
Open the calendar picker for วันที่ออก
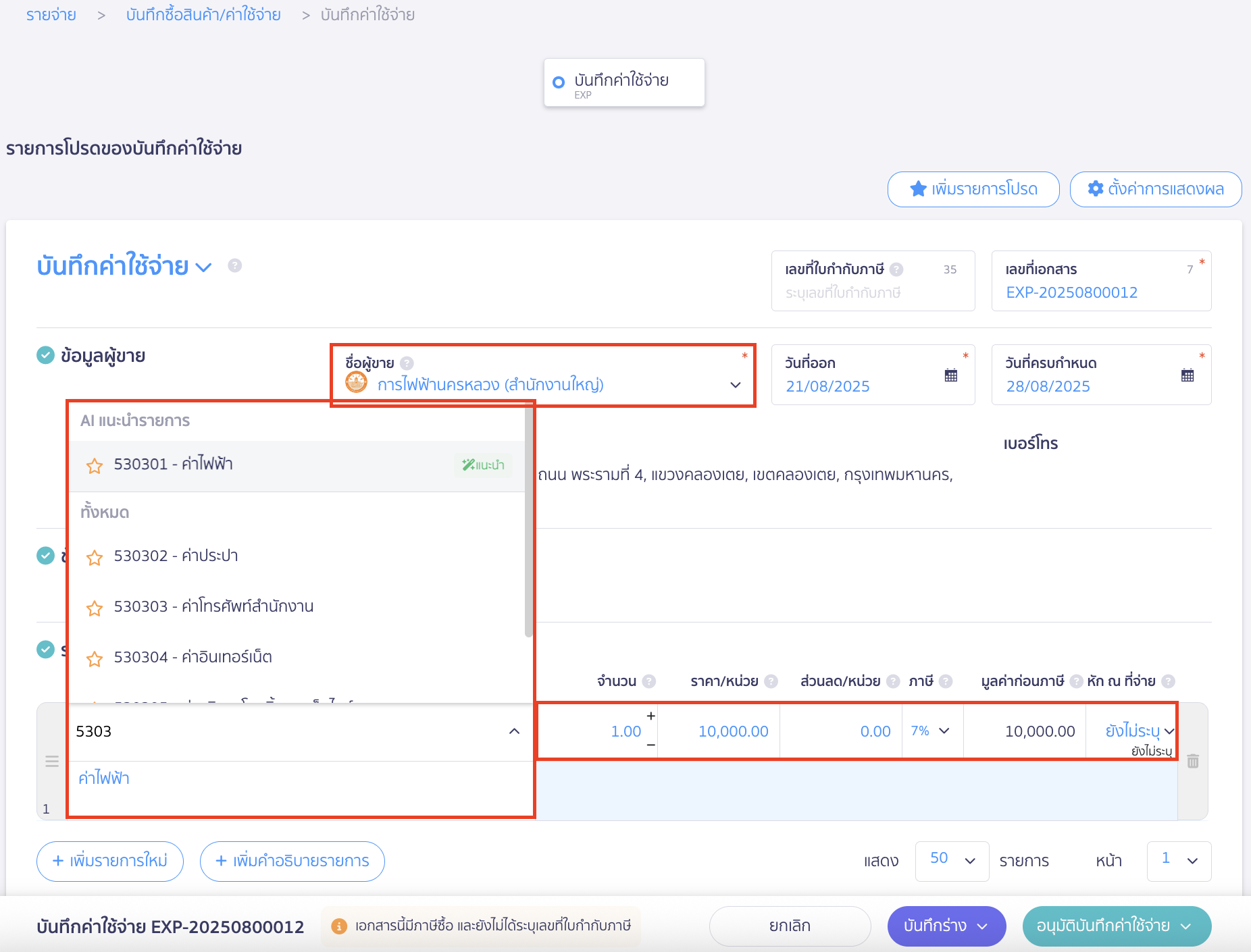coord(951,375)
